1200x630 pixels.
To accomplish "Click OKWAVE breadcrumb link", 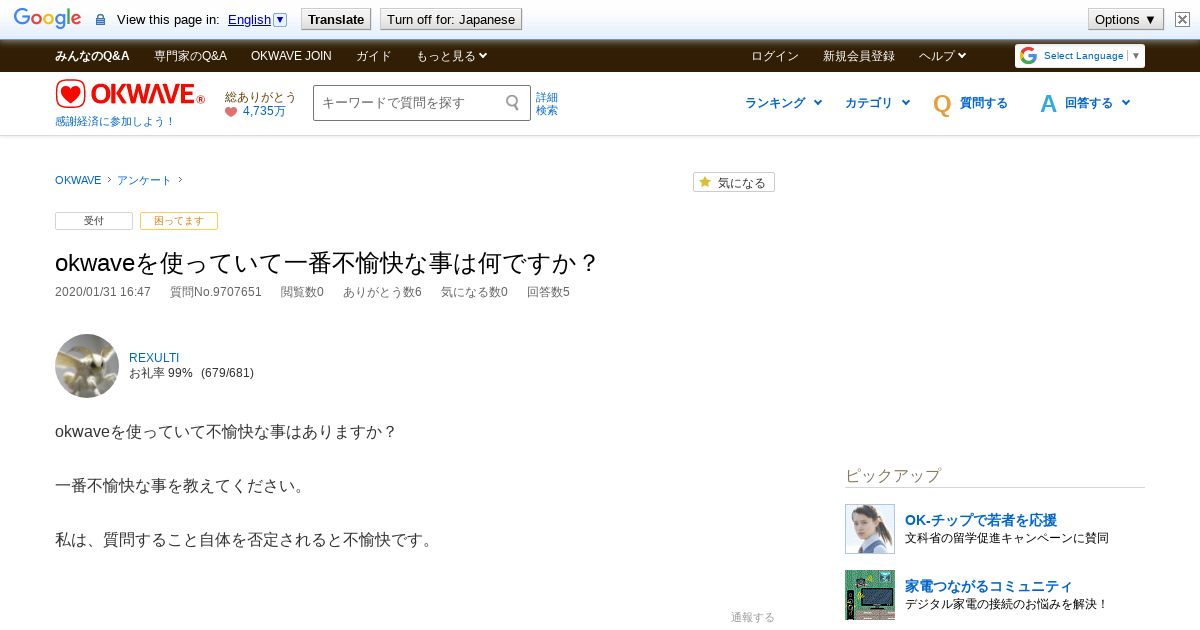I will click(78, 180).
